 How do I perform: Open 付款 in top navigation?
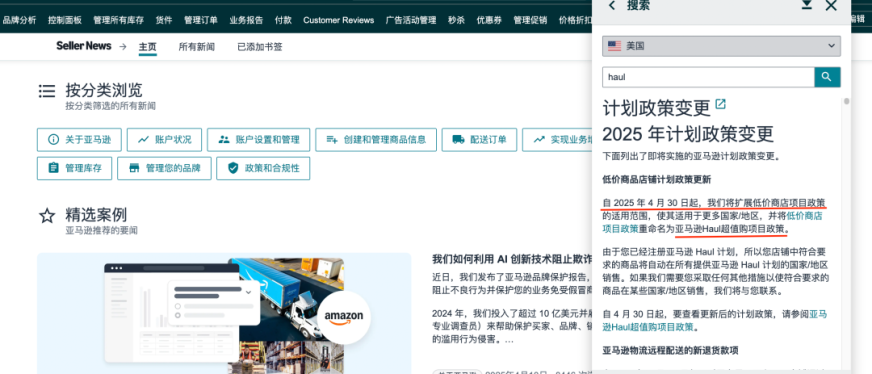[283, 20]
